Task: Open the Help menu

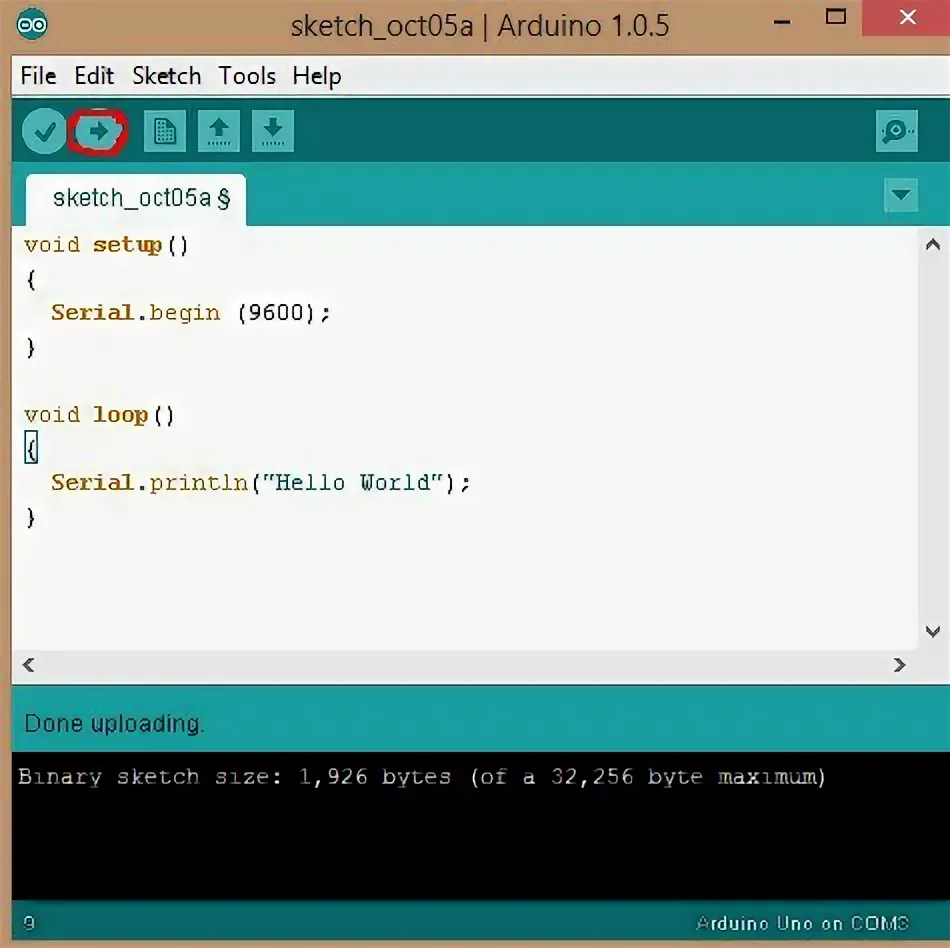Action: [x=317, y=77]
